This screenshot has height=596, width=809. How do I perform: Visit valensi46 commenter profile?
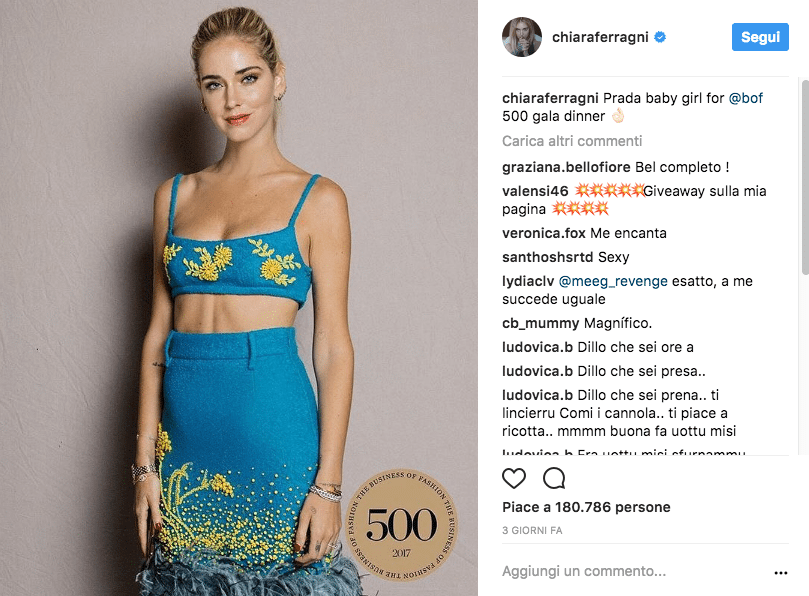click(535, 191)
